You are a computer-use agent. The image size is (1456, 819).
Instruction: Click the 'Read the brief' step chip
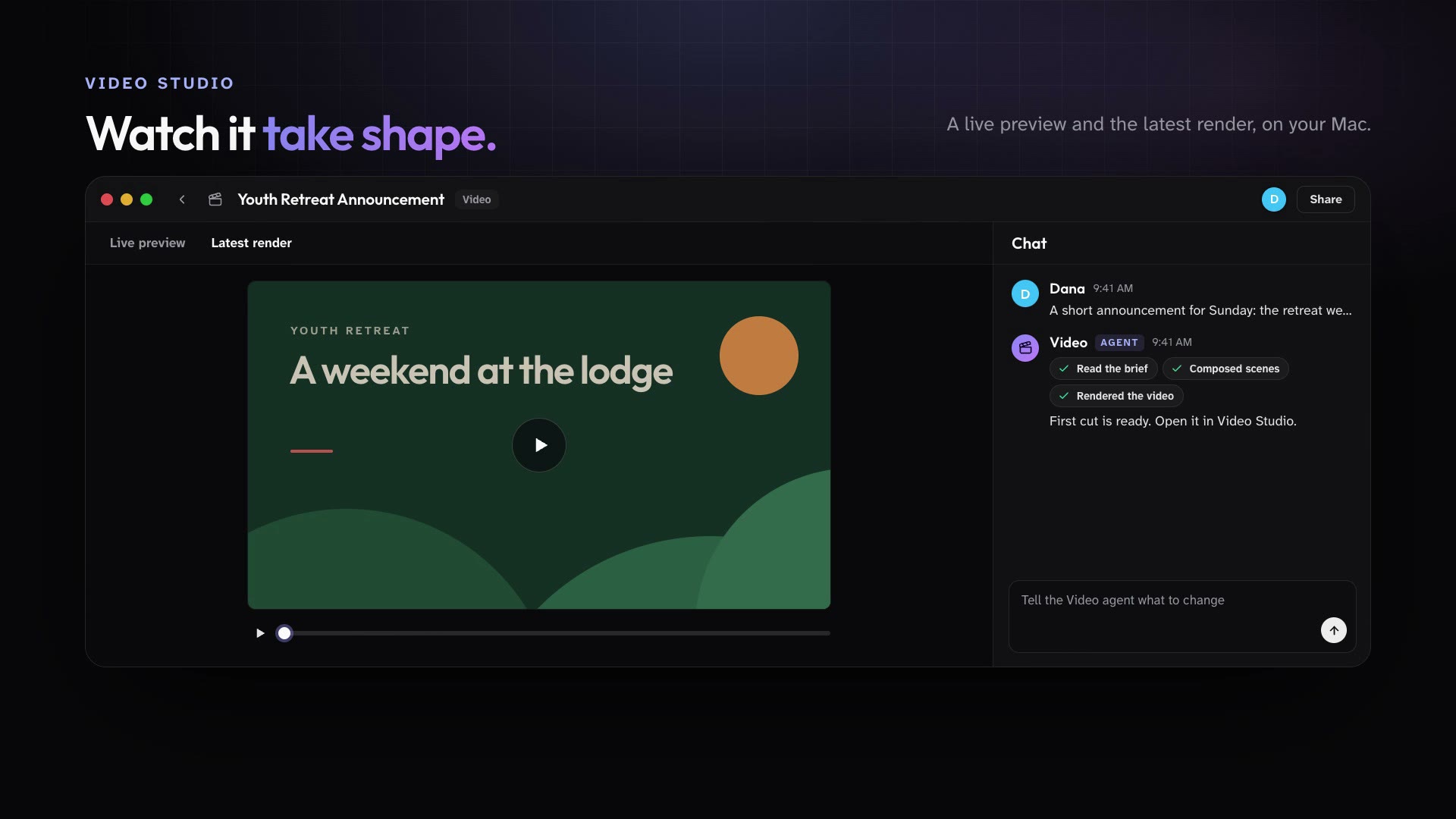tap(1103, 369)
